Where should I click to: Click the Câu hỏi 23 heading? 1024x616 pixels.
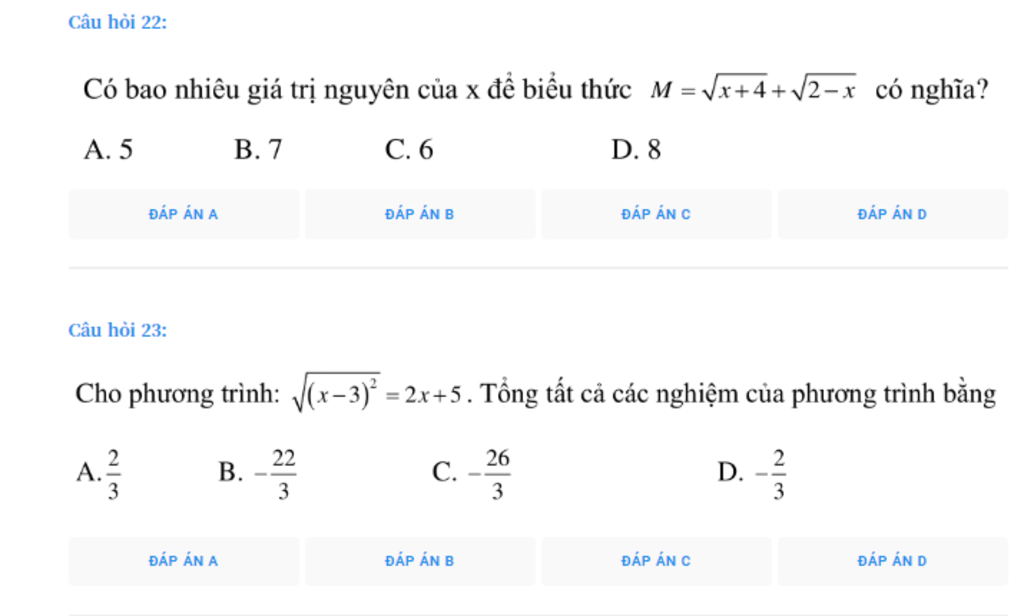tap(118, 330)
